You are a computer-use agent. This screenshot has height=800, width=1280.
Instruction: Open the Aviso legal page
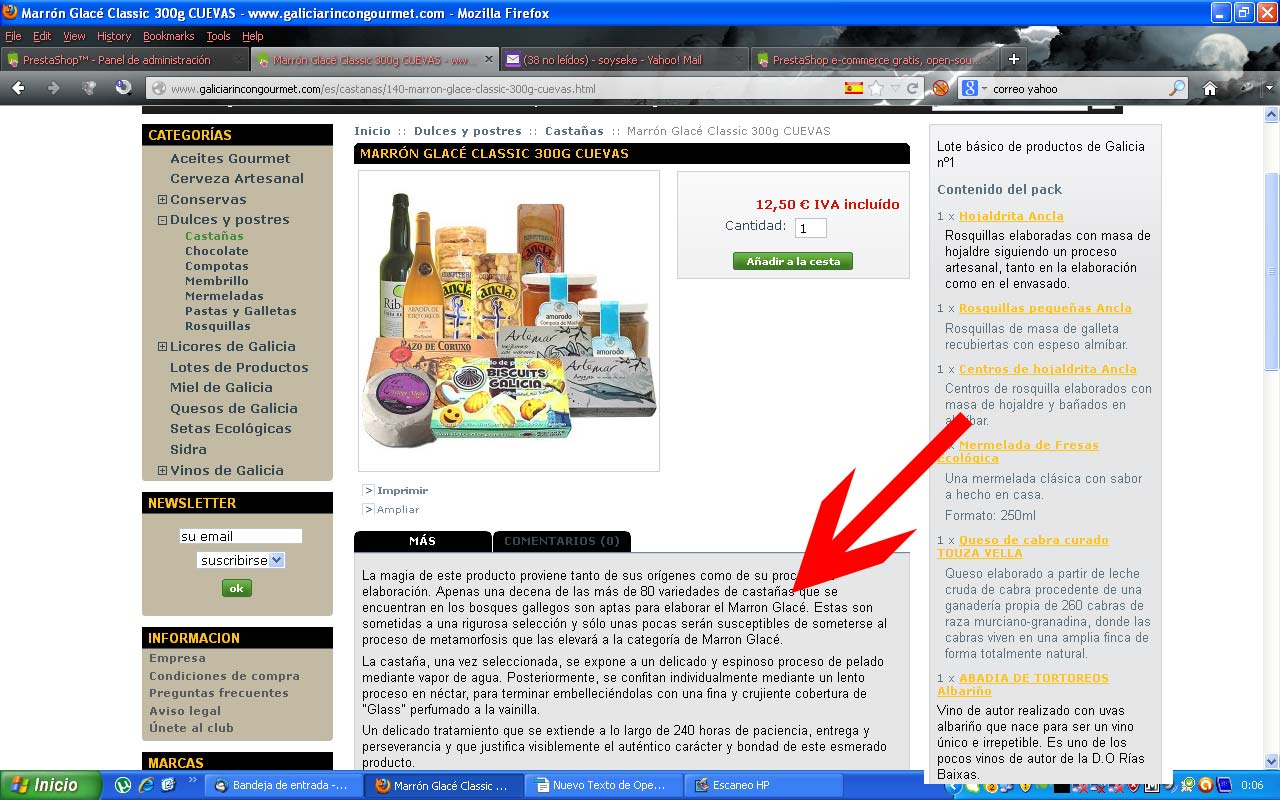(185, 711)
